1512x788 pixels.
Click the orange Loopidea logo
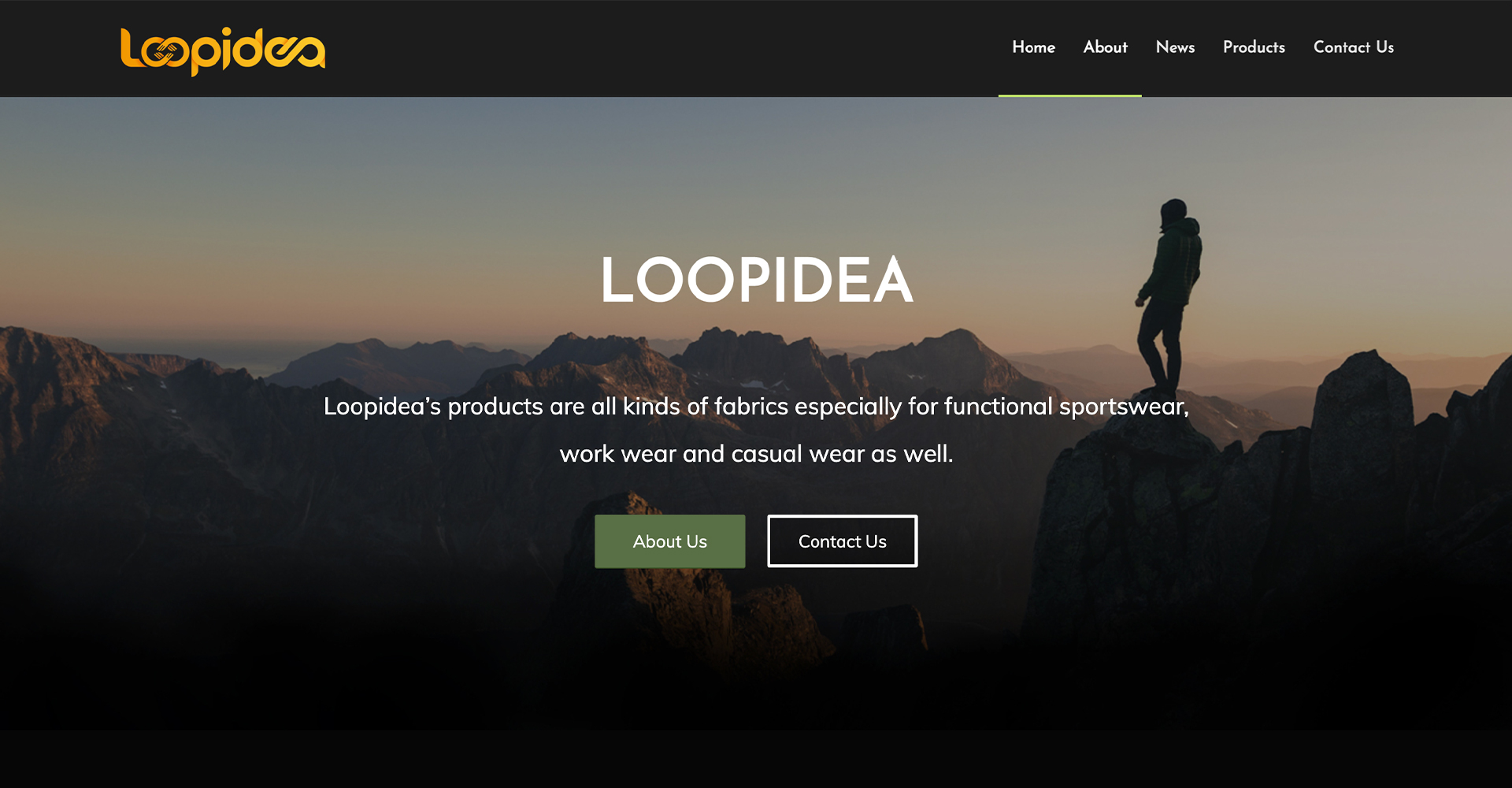pos(223,51)
